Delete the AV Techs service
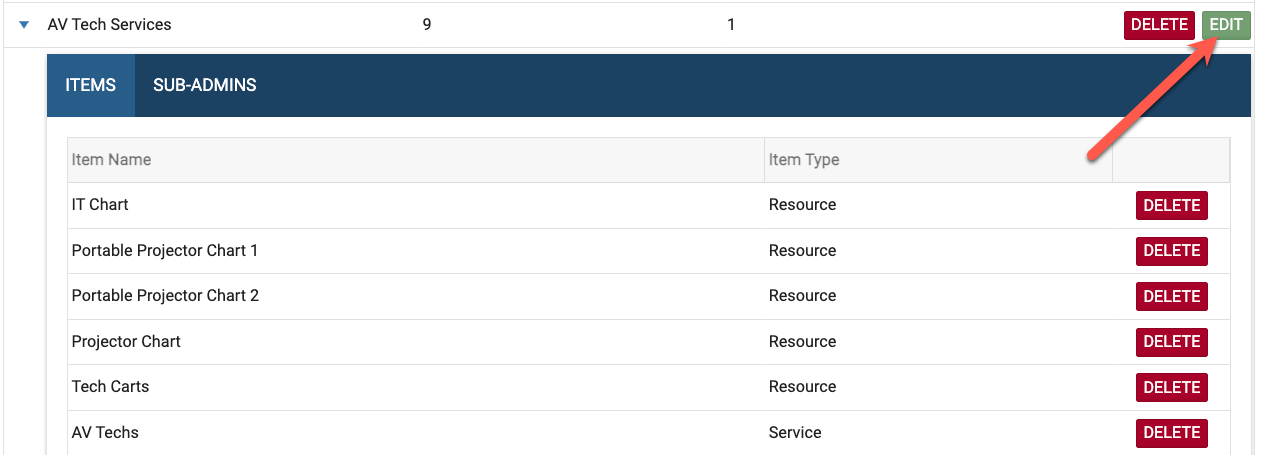 (x=1171, y=433)
